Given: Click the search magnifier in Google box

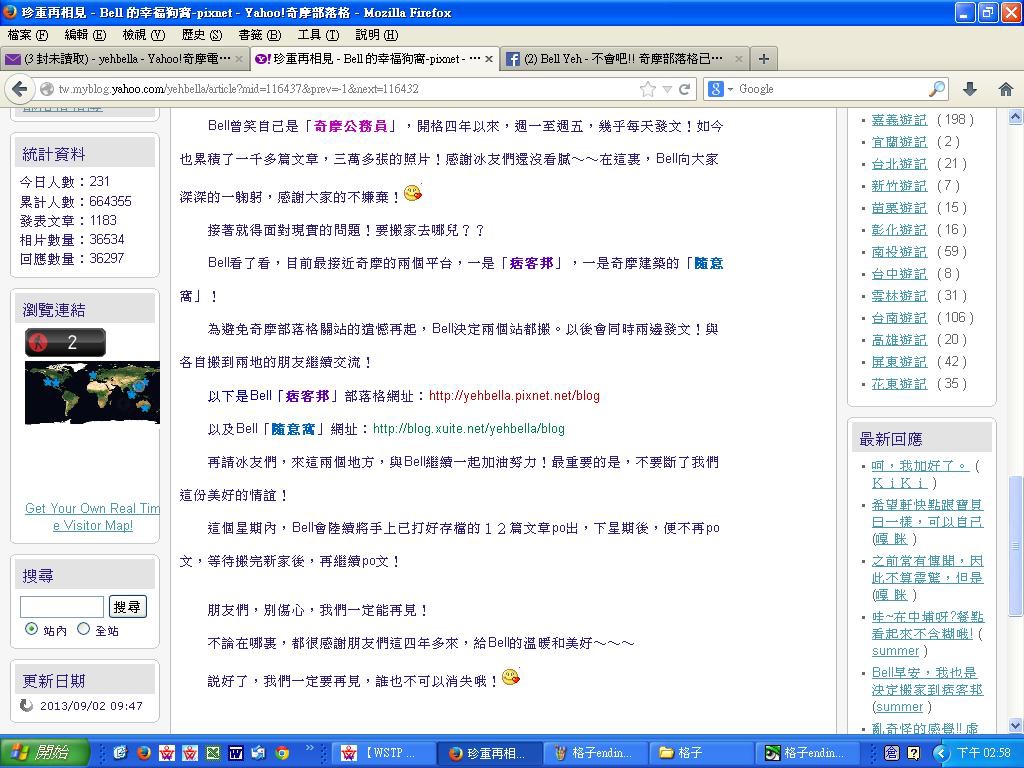Looking at the screenshot, I should pyautogui.click(x=937, y=89).
